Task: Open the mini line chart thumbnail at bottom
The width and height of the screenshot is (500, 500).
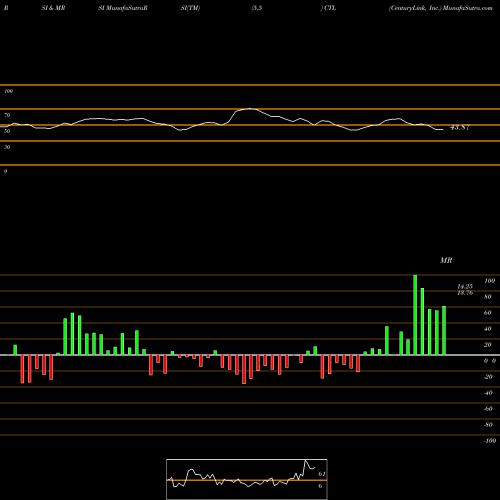Action: click(x=247, y=479)
